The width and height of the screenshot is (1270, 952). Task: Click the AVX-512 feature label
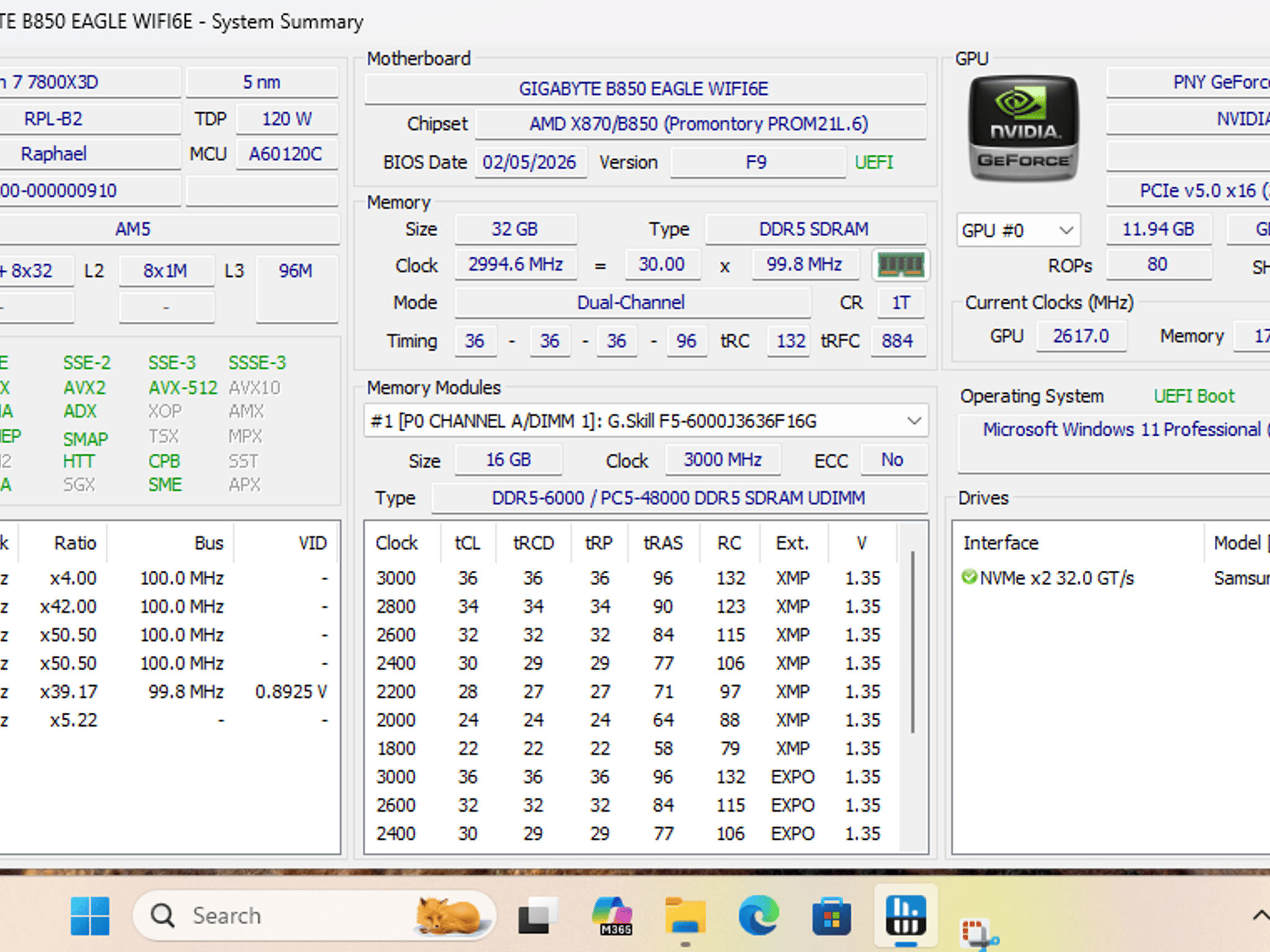point(183,388)
